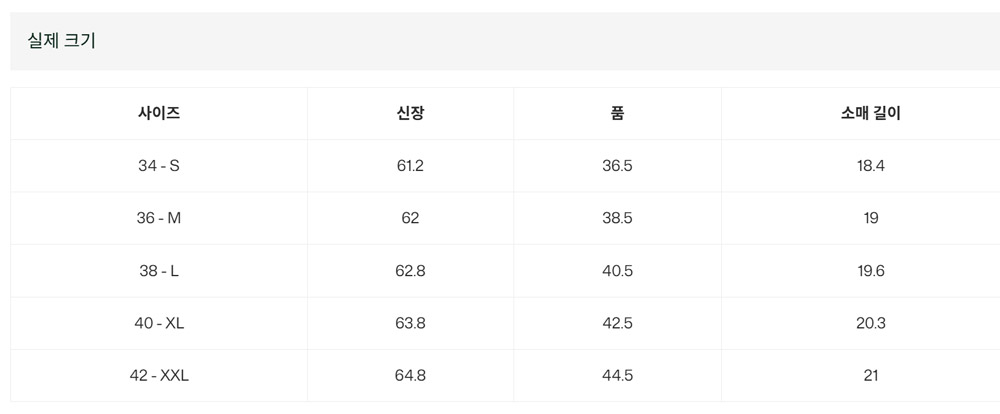This screenshot has width=1000, height=414.
Task: Click the 실제 크기 section header
Action: pos(61,41)
